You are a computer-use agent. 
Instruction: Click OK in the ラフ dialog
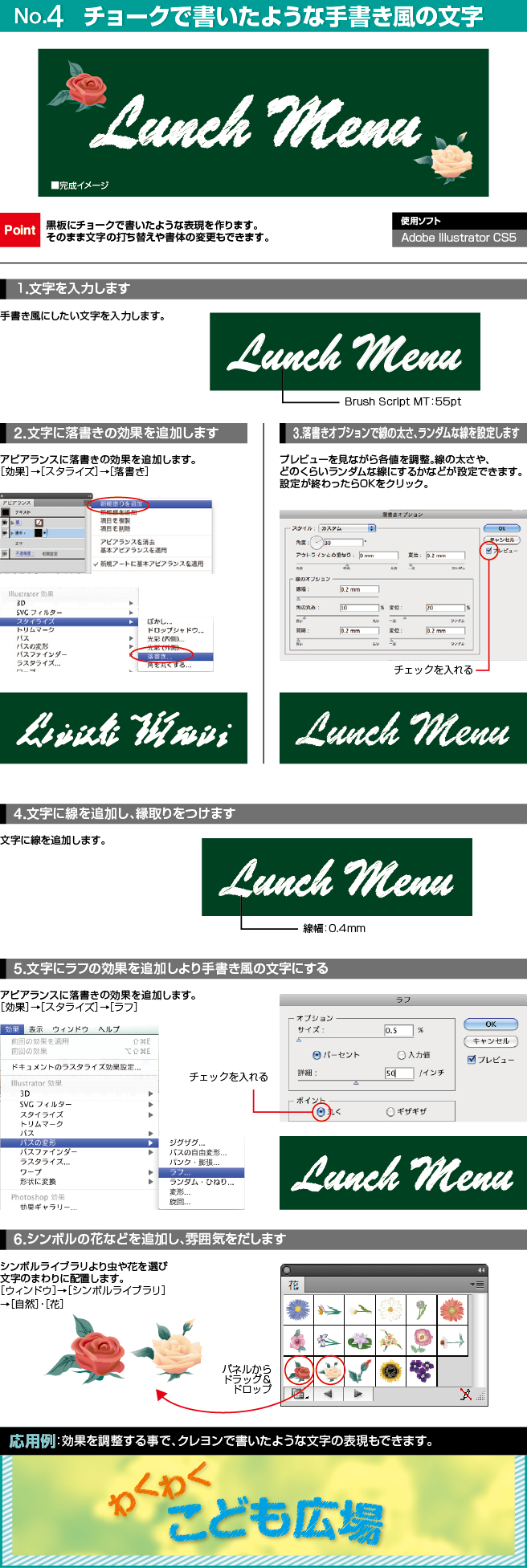tap(490, 1024)
